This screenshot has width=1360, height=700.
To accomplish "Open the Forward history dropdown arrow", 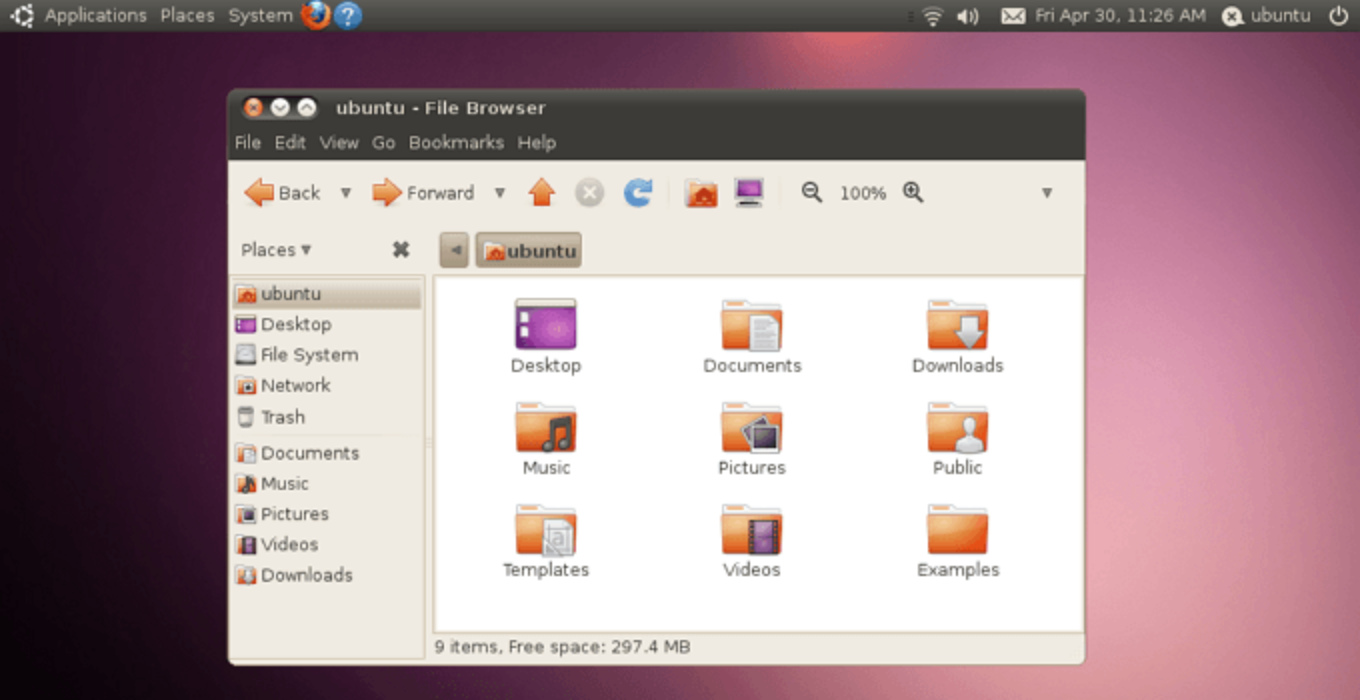I will (x=500, y=193).
